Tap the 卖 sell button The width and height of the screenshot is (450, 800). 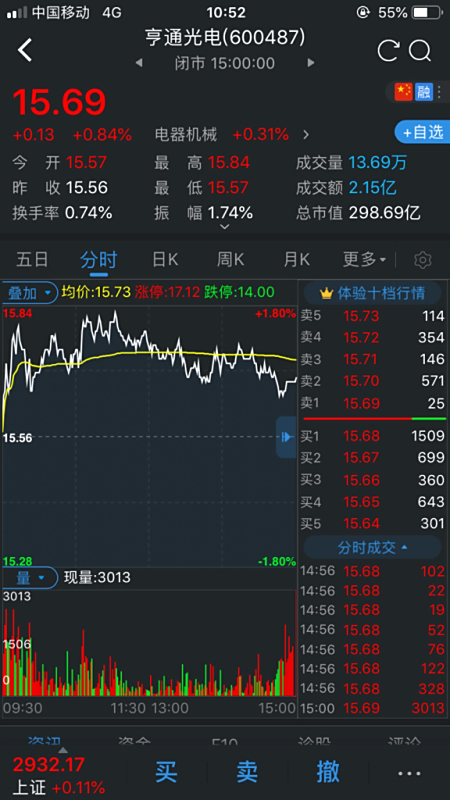tap(247, 772)
